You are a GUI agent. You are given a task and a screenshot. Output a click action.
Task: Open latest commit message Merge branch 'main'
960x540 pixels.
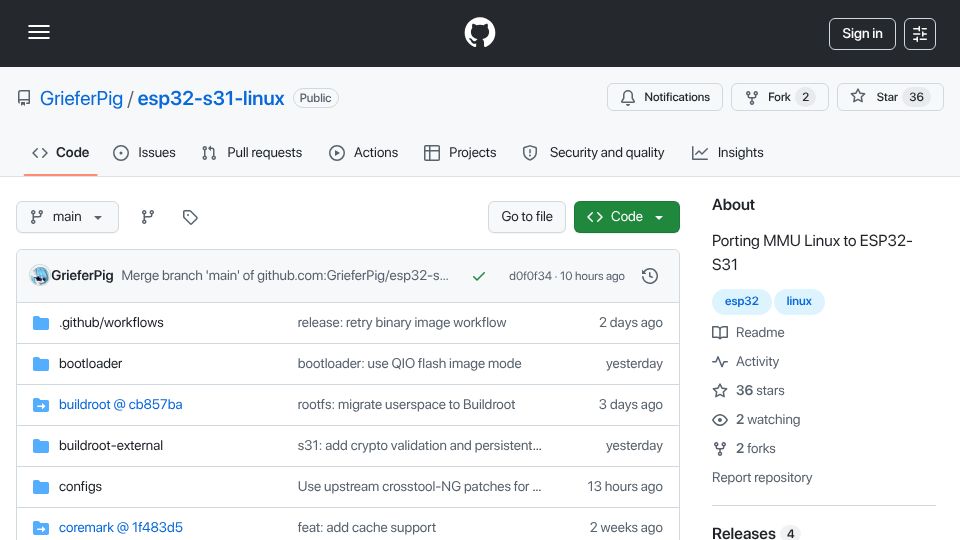pyautogui.click(x=285, y=276)
